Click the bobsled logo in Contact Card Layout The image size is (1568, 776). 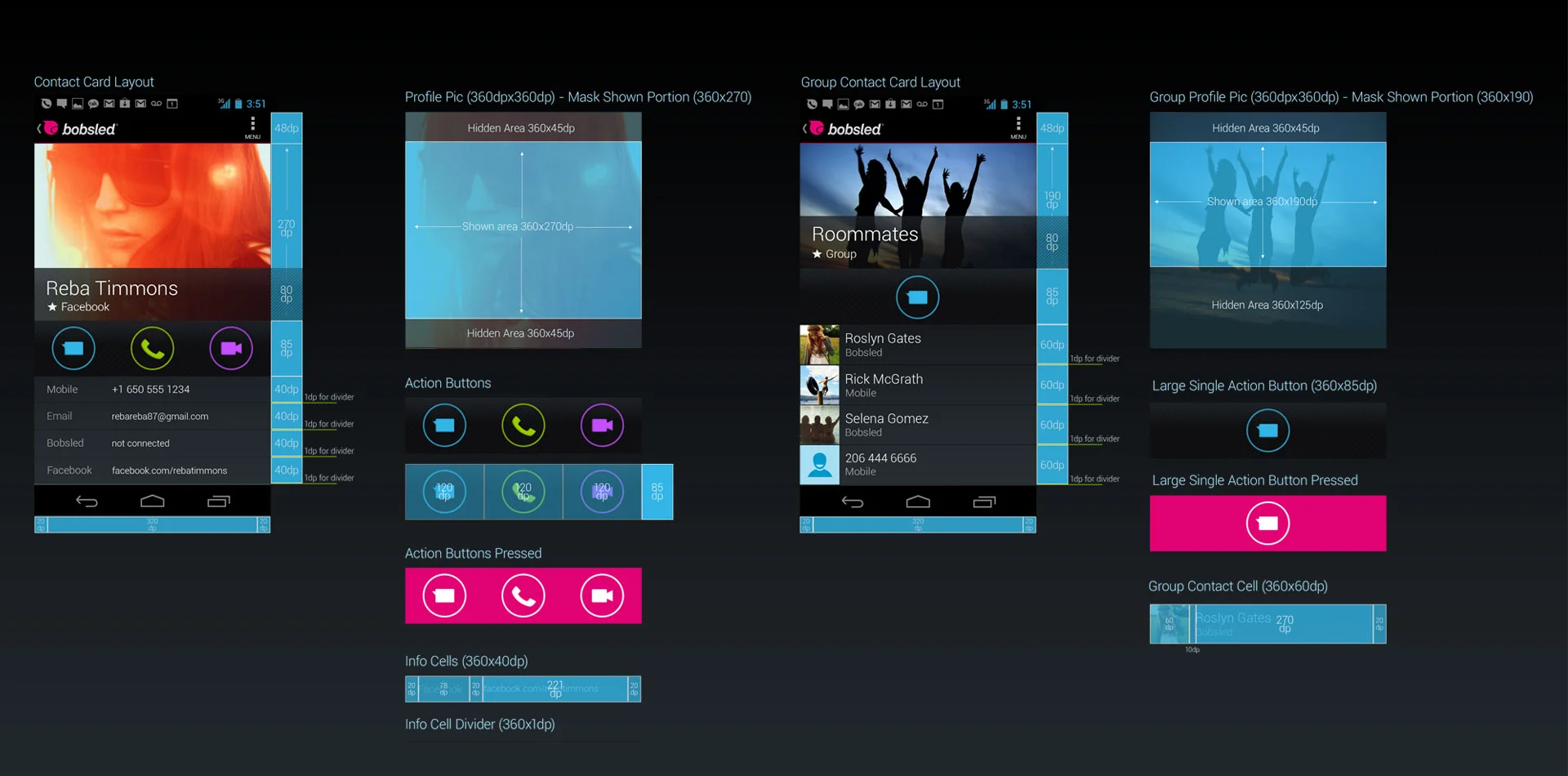point(80,129)
